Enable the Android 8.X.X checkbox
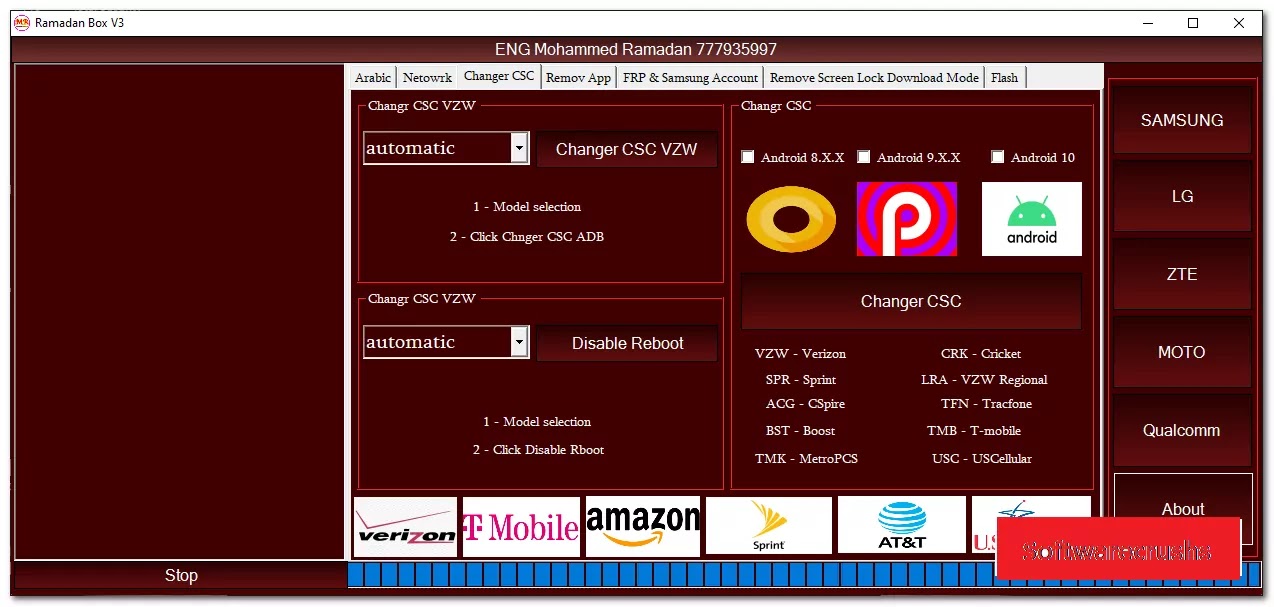Screen dimensions: 1274x607 pyautogui.click(x=748, y=157)
